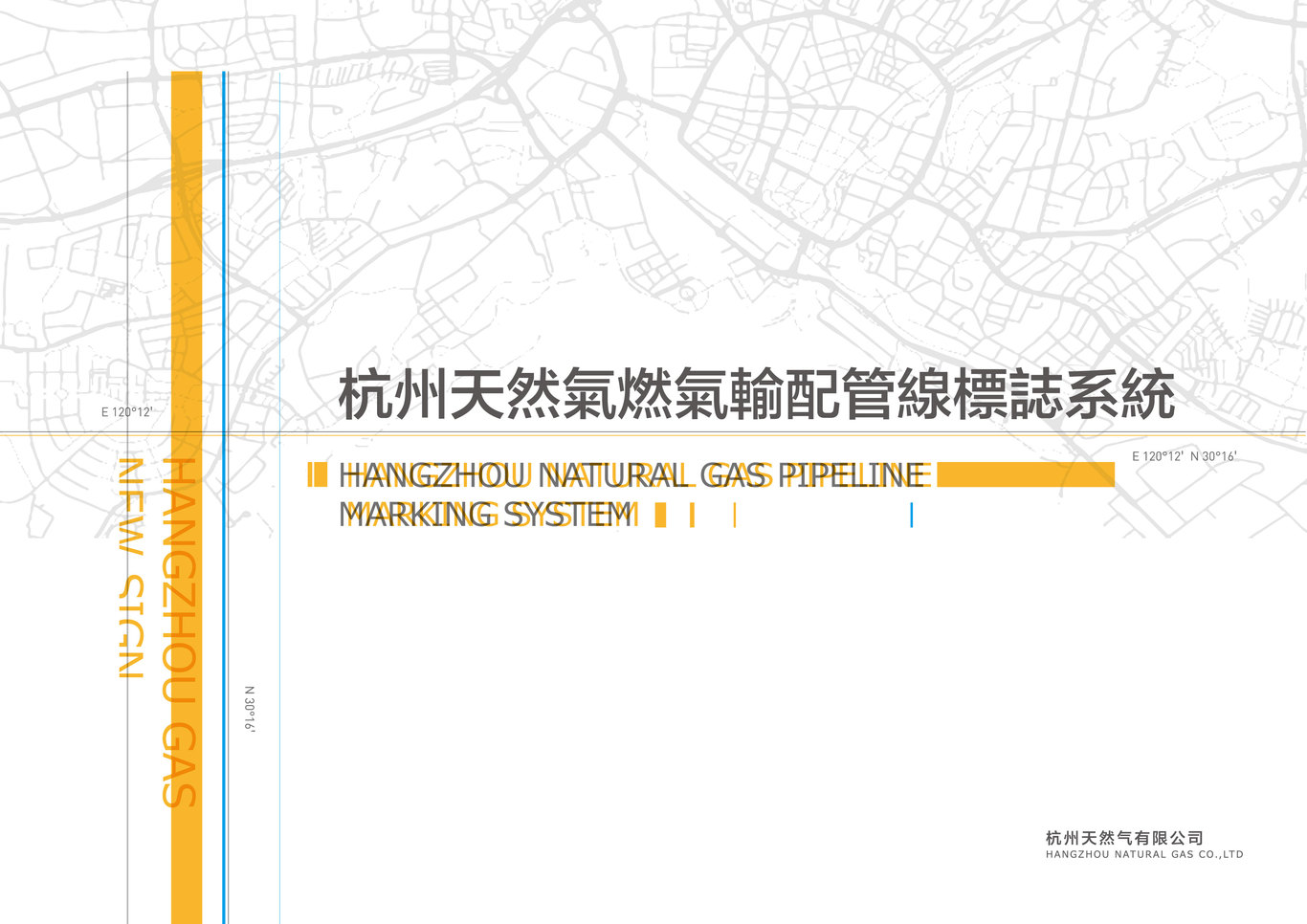
Task: Click the vertical HANGZHOU GAS text
Action: pyautogui.click(x=180, y=632)
